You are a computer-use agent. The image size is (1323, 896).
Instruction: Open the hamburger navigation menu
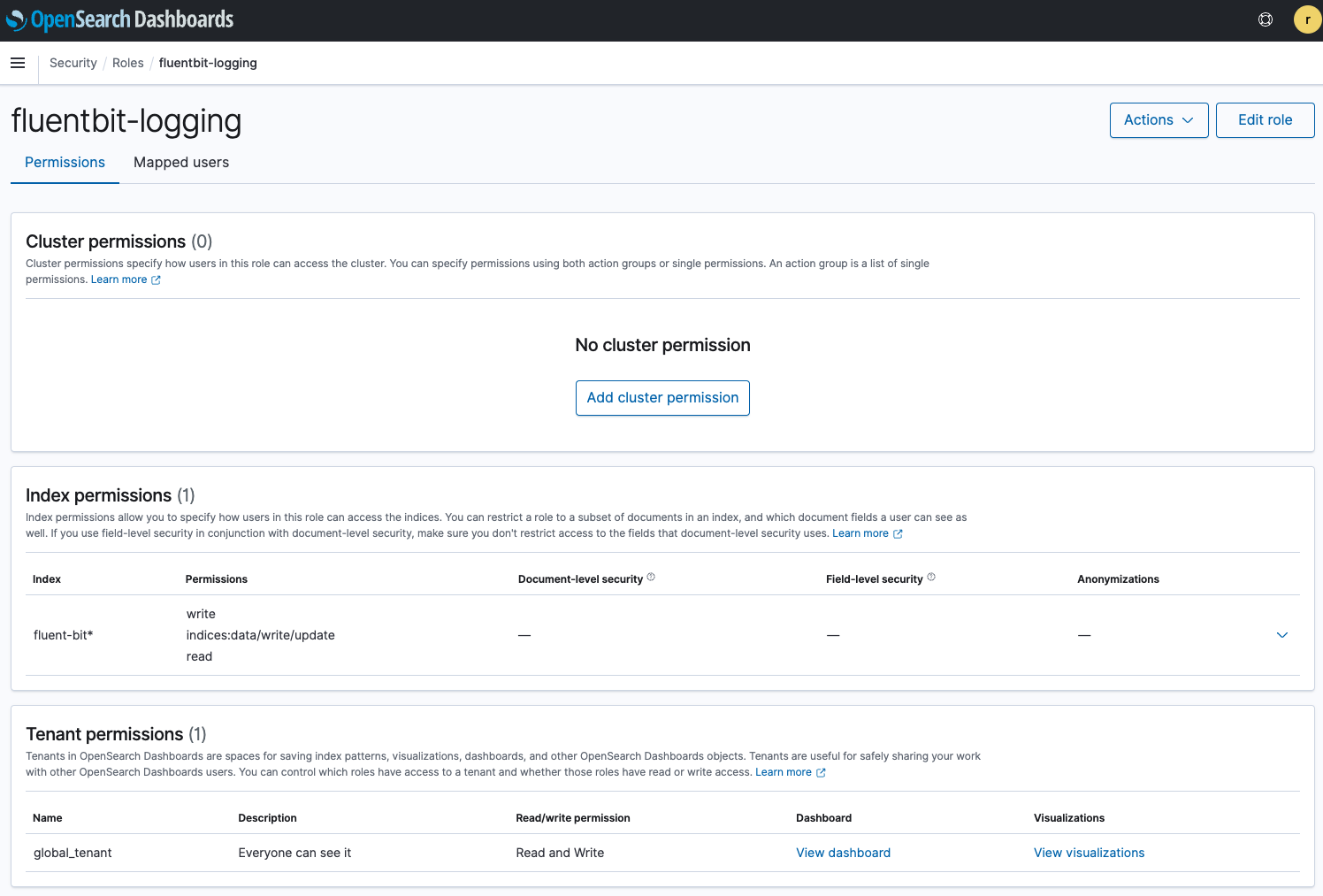click(18, 63)
